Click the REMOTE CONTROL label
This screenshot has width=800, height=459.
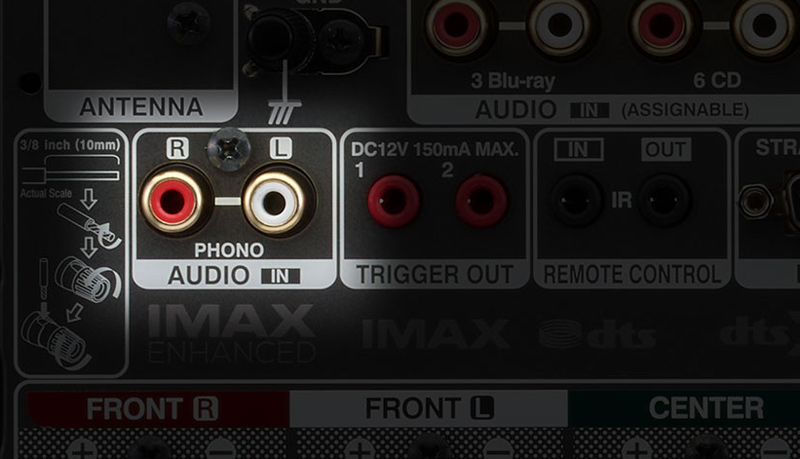coord(632,274)
